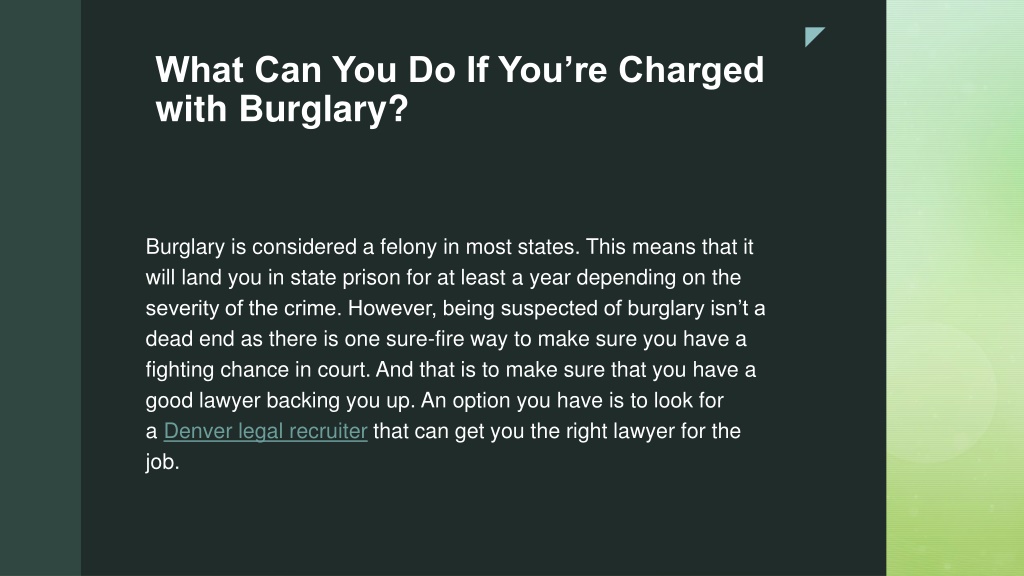Click the light green panel on the right
Viewport: 1024px width, 576px height.
[955, 288]
